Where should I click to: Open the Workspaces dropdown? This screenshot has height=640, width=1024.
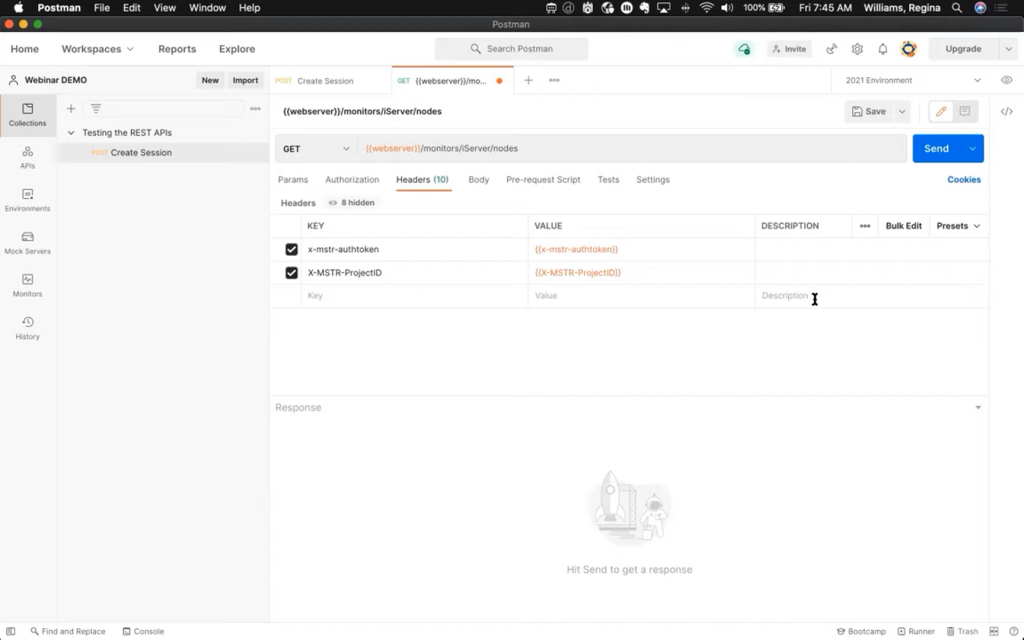97,49
